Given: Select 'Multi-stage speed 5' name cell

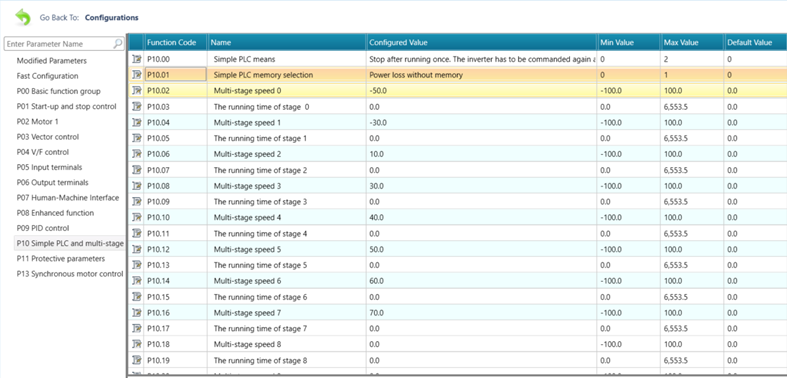Looking at the screenshot, I should coord(287,249).
